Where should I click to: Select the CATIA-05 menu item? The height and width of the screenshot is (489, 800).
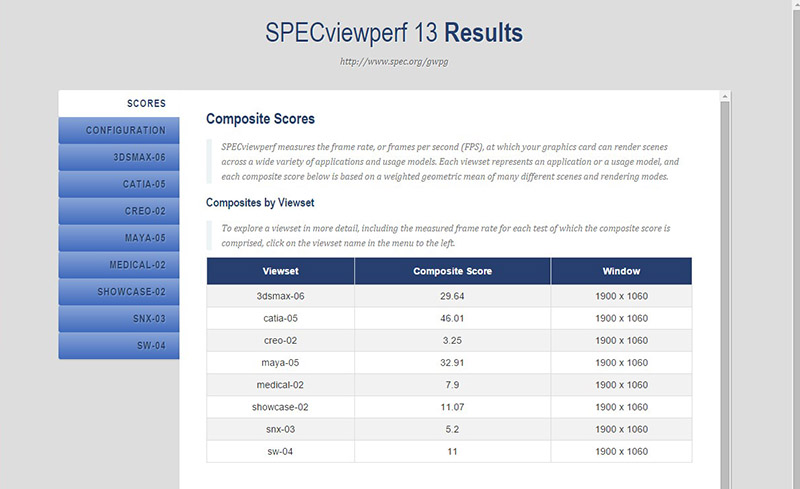tap(119, 184)
